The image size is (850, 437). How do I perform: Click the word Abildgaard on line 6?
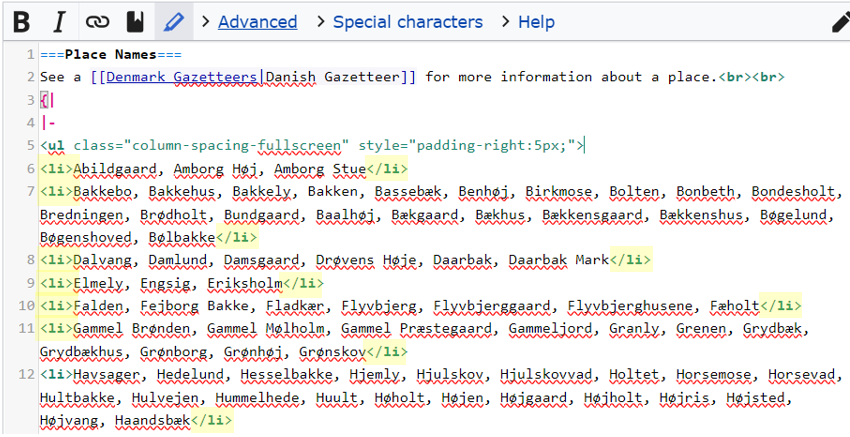pos(115,169)
